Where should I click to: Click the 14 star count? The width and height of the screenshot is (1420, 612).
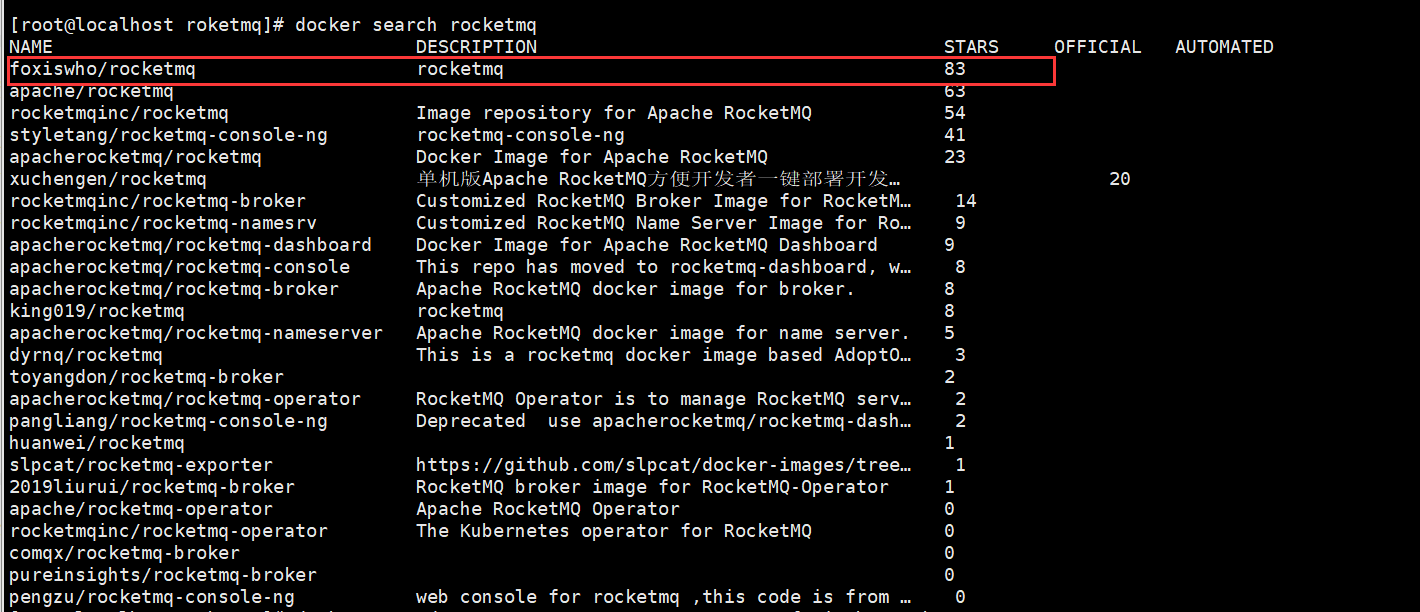point(966,201)
